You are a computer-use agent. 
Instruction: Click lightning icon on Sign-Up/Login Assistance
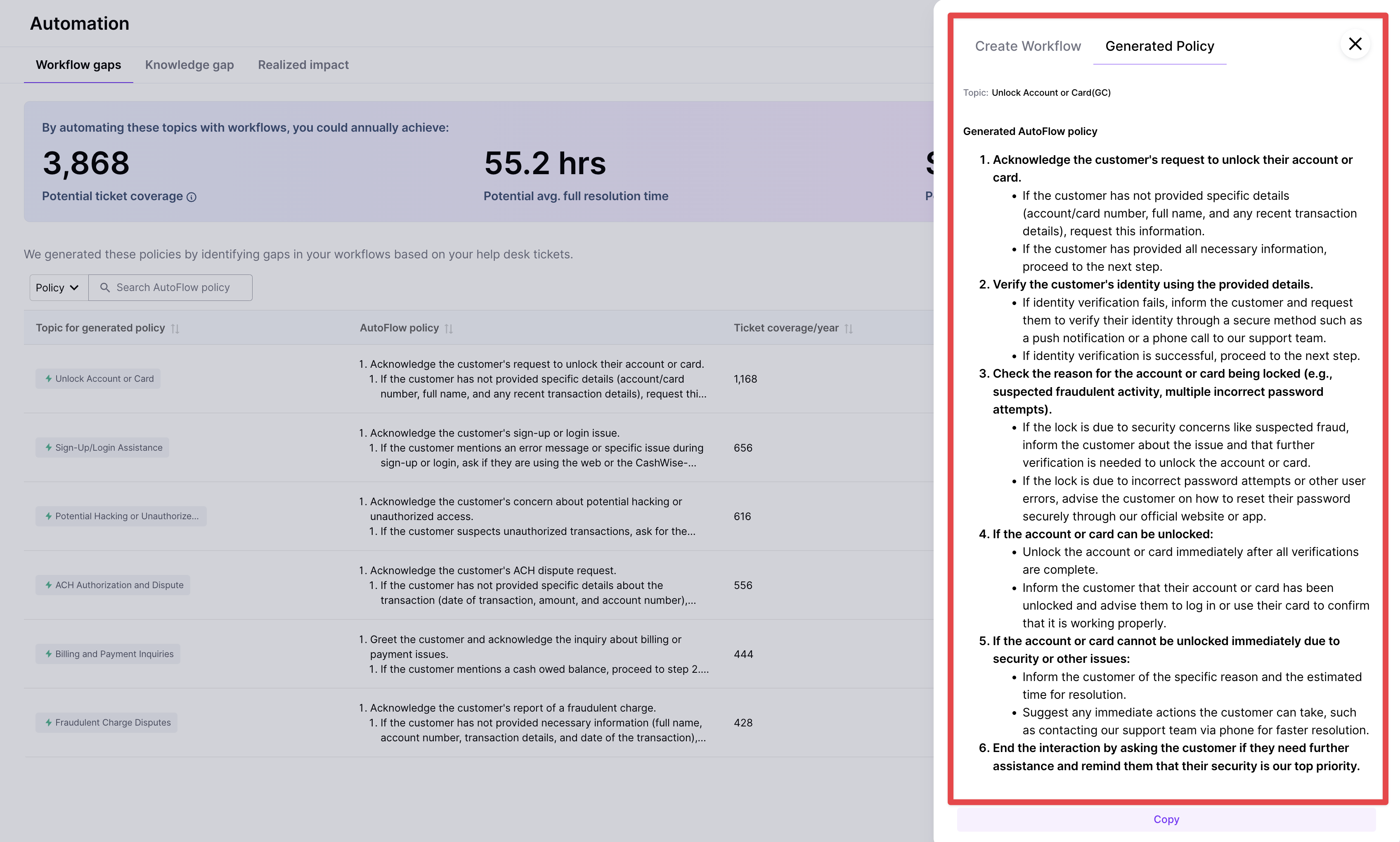(49, 448)
